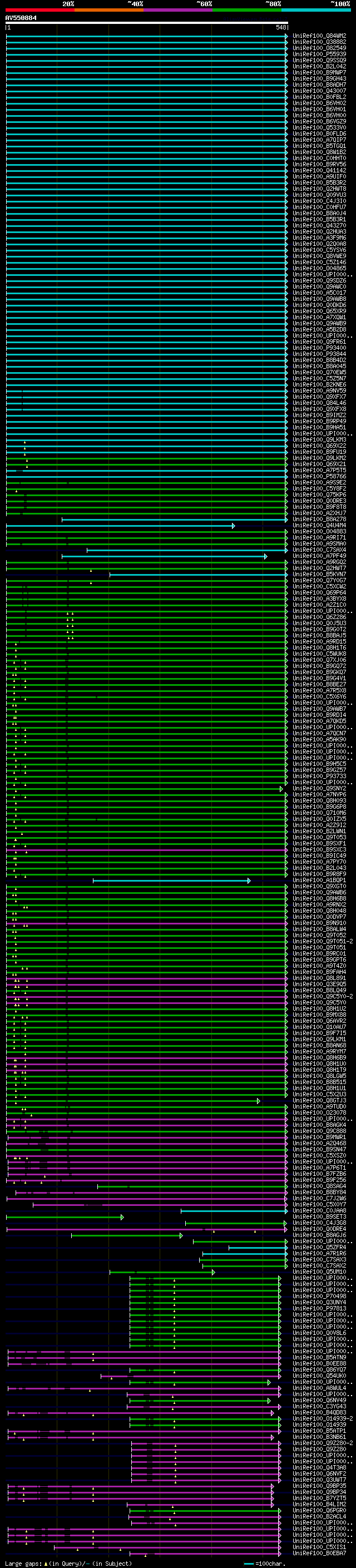
Task: Click hit label UniRef100_C0HHT0
Action: tap(319, 159)
